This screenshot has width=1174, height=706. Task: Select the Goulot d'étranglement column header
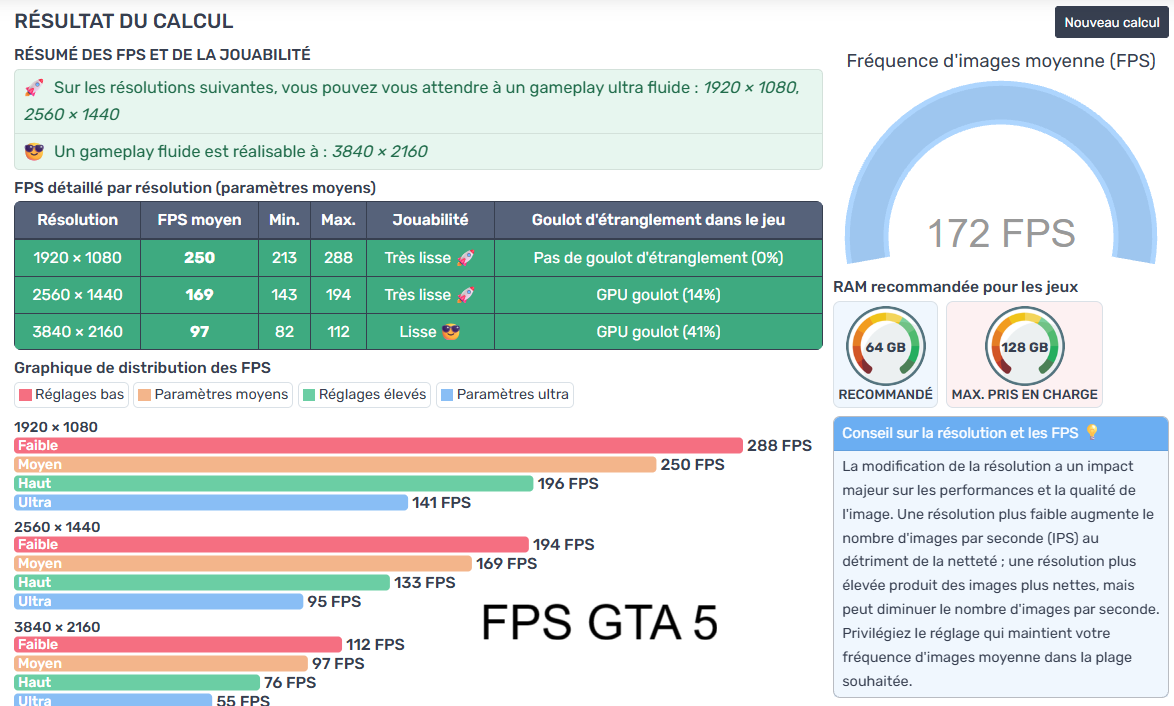(658, 220)
